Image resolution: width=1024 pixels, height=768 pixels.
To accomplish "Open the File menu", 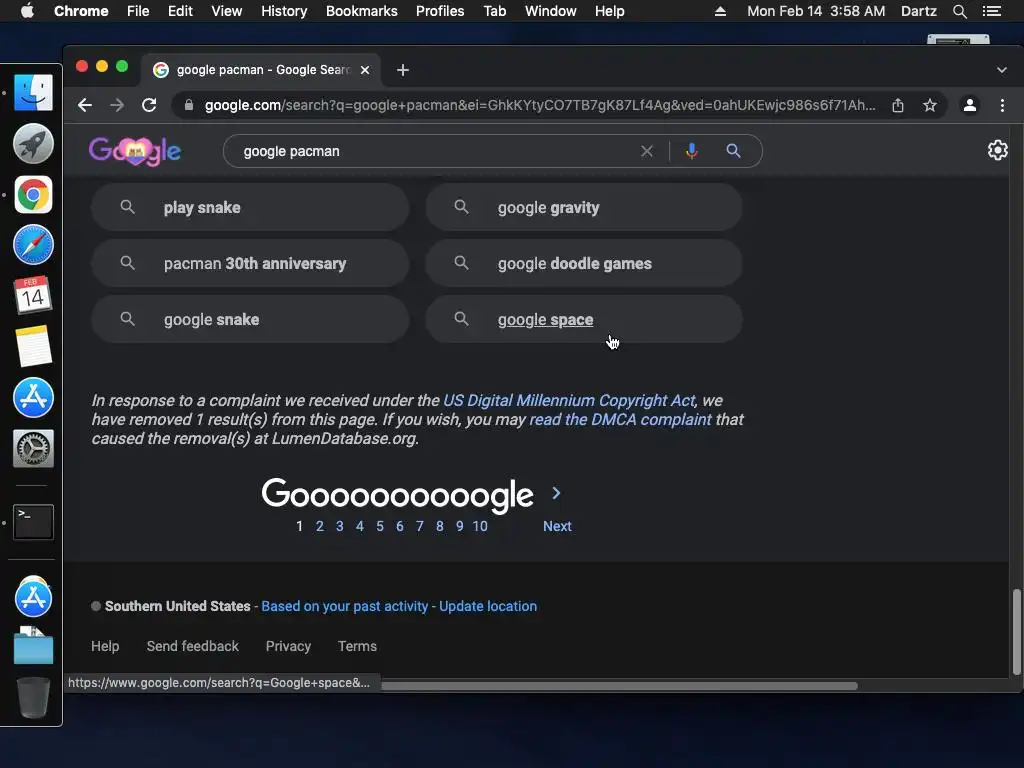I will (138, 11).
